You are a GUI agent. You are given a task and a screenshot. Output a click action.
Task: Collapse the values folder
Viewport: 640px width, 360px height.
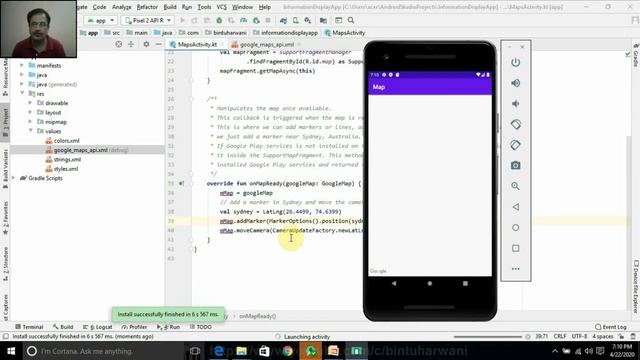(x=30, y=131)
